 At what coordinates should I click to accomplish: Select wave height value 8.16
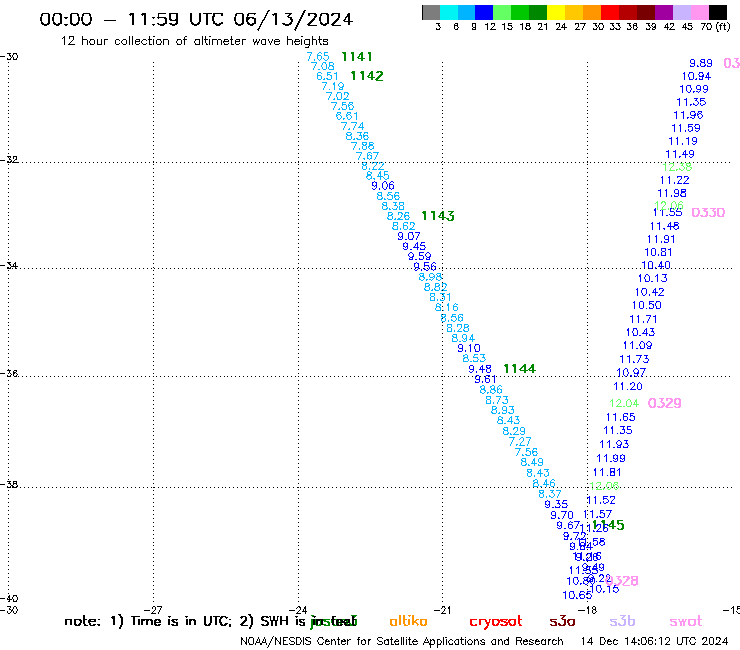[x=446, y=307]
